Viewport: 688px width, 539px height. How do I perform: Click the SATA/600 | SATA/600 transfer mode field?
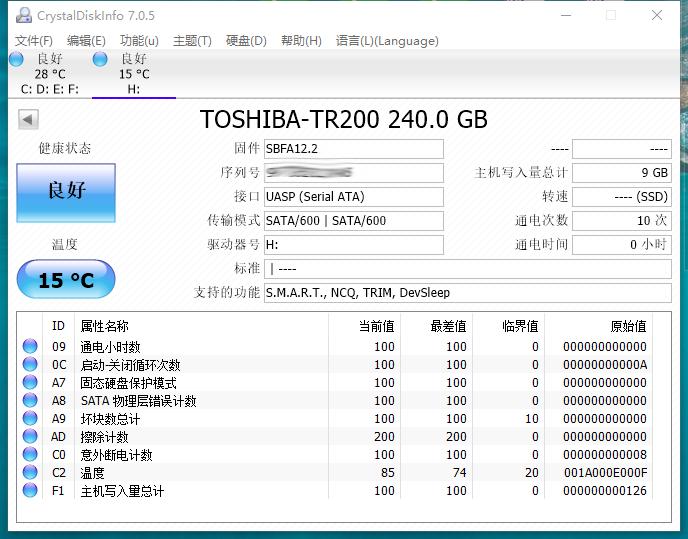coord(354,220)
